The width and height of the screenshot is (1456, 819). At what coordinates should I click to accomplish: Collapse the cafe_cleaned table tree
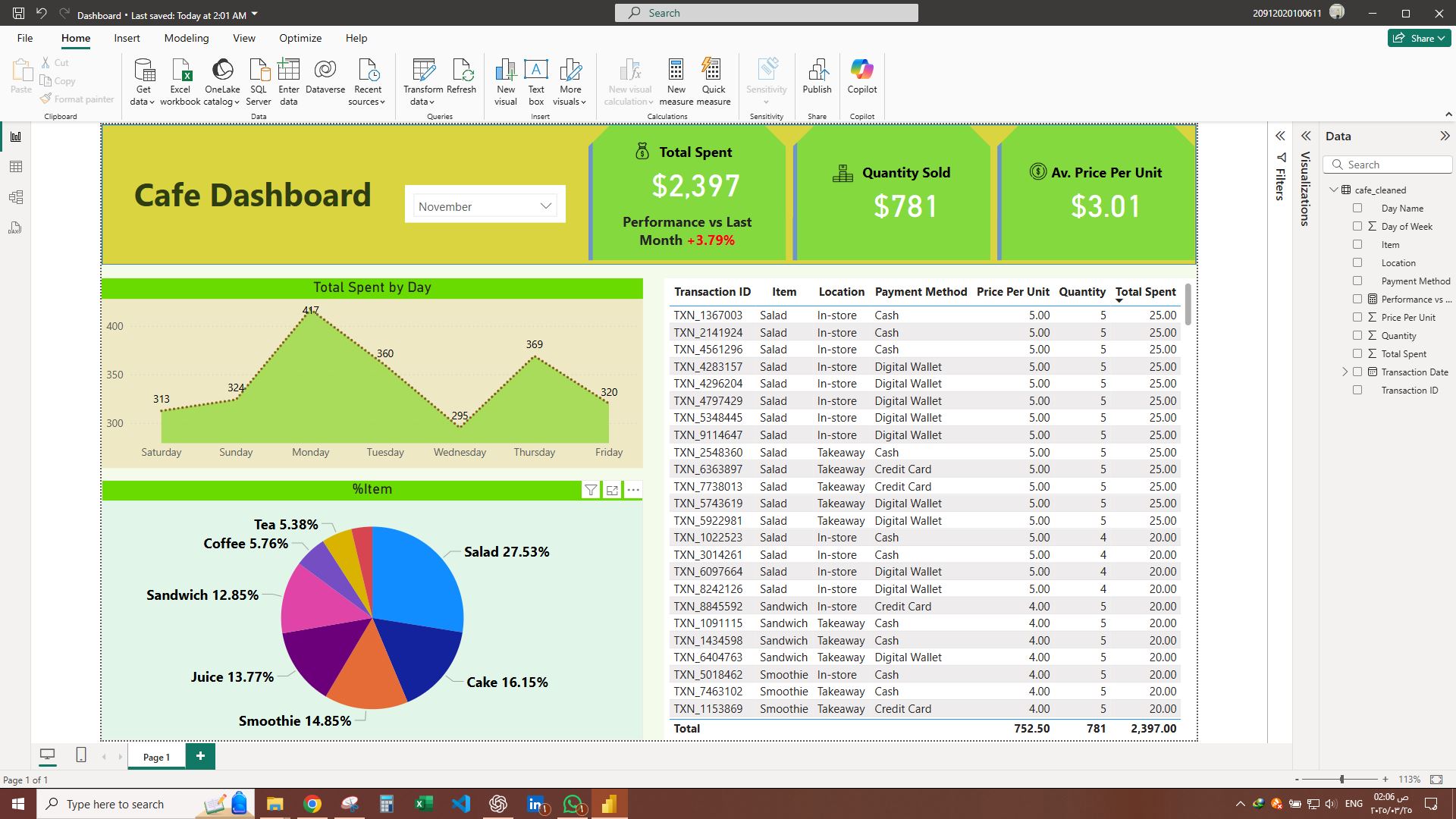[1334, 190]
